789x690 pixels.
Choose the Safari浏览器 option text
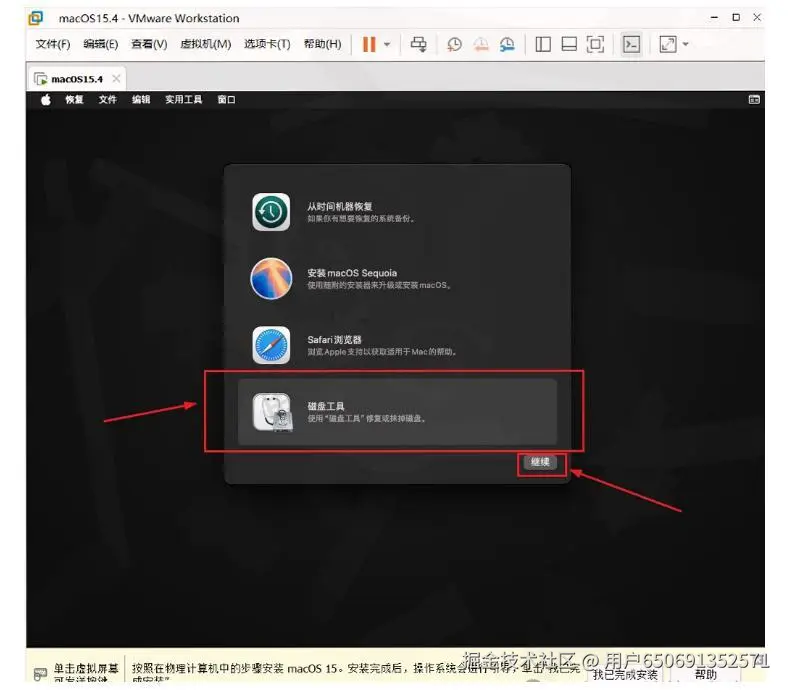click(334, 340)
